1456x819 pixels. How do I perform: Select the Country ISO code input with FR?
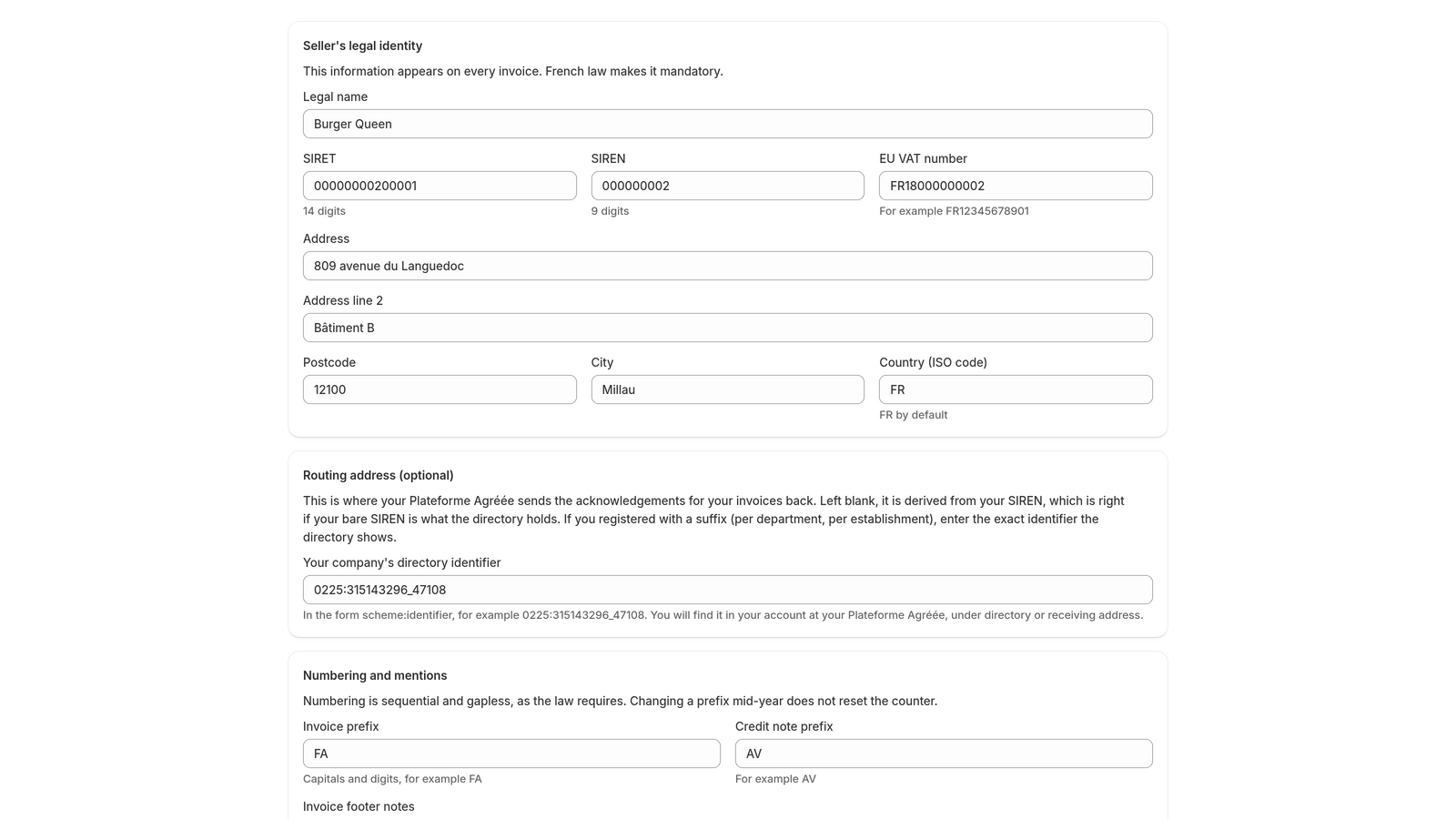pos(1016,389)
